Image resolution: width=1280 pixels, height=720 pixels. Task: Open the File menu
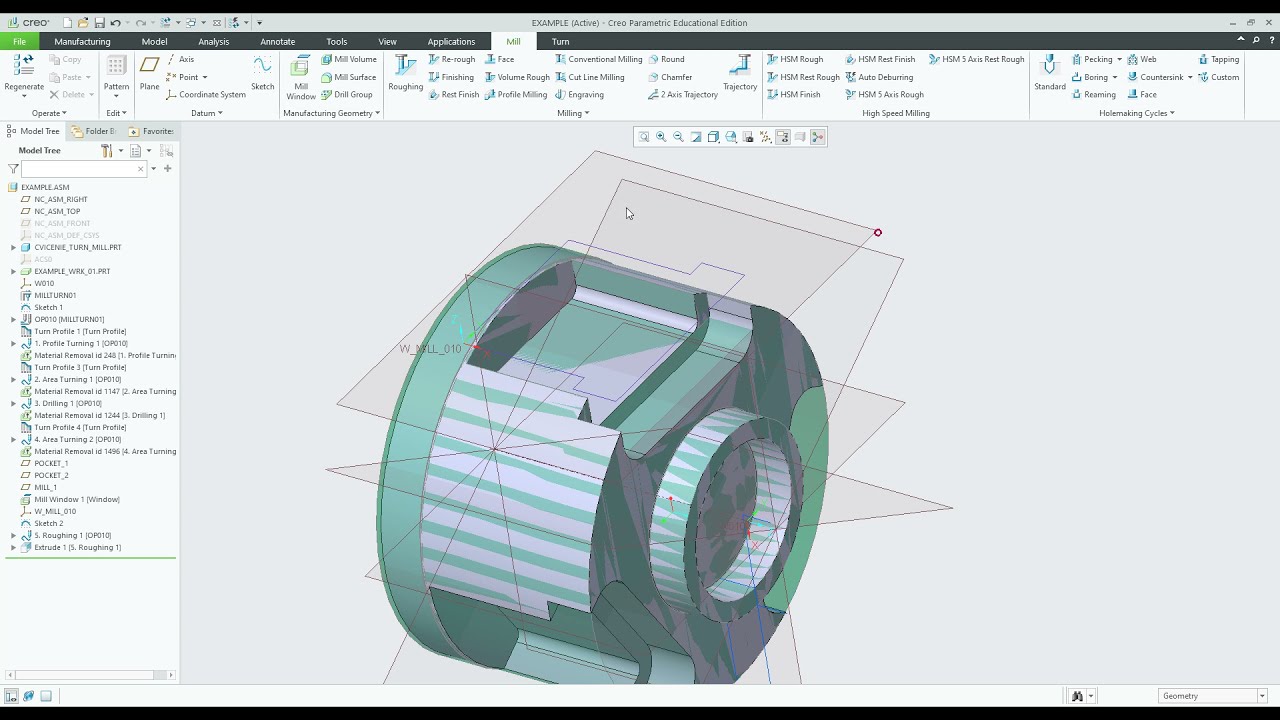click(19, 41)
